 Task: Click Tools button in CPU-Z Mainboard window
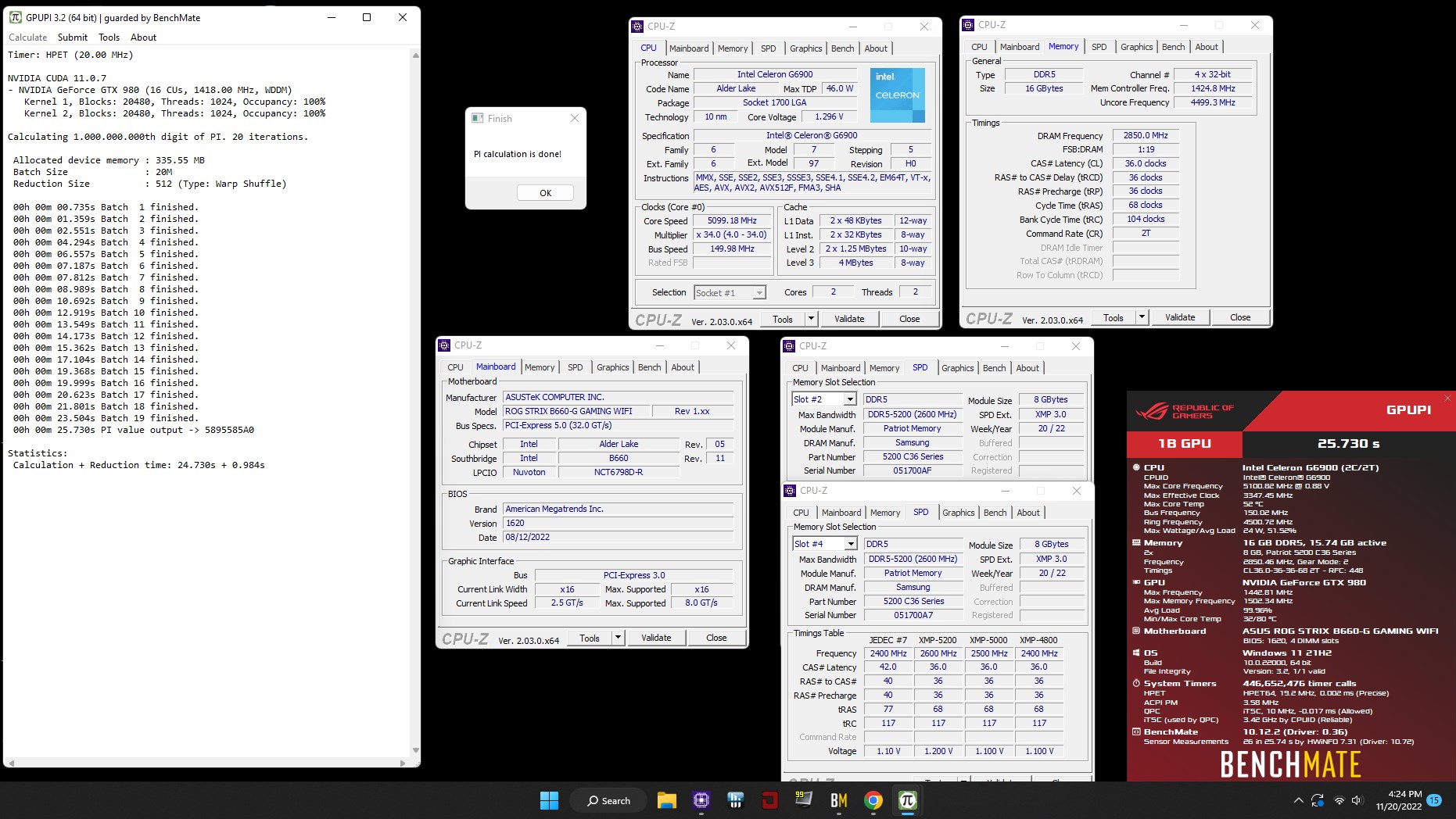point(590,638)
